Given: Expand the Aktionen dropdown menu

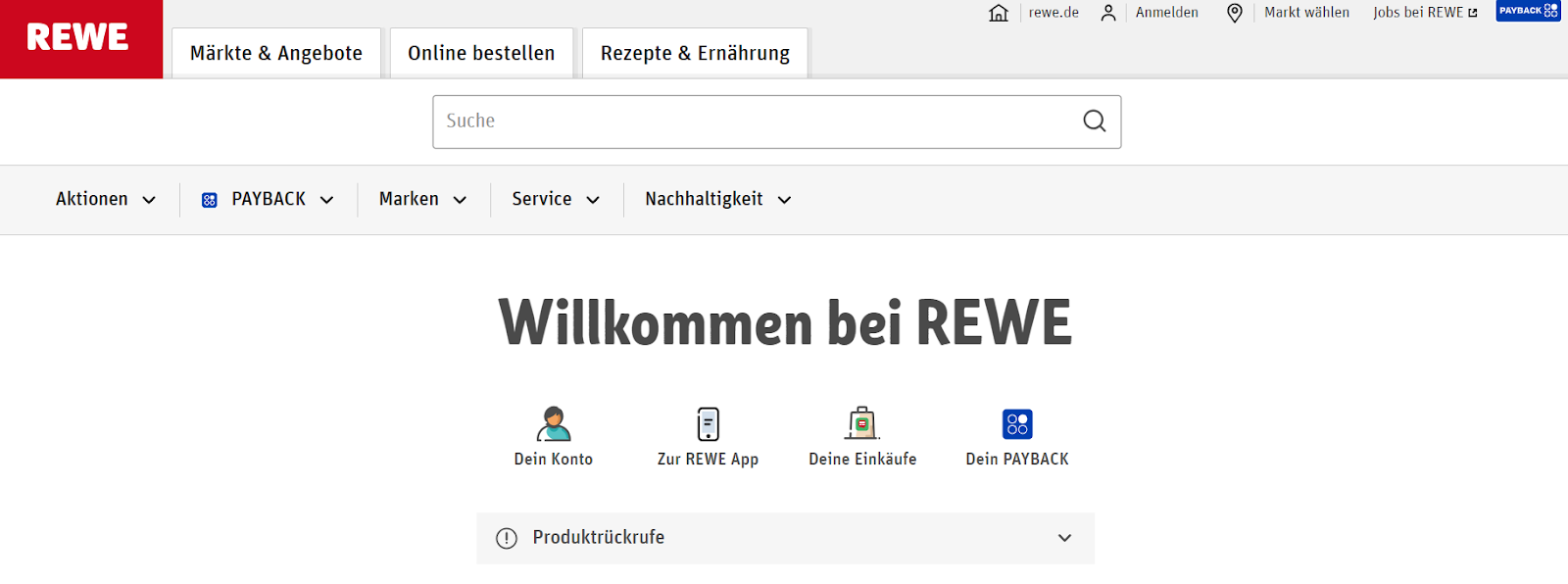Looking at the screenshot, I should pos(106,199).
